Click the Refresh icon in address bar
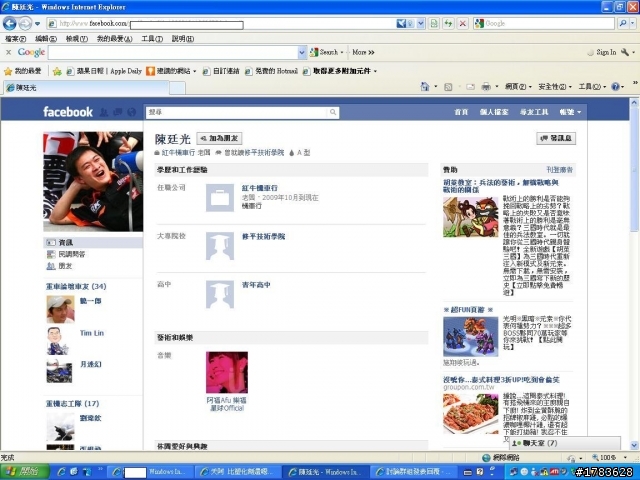 click(448, 24)
